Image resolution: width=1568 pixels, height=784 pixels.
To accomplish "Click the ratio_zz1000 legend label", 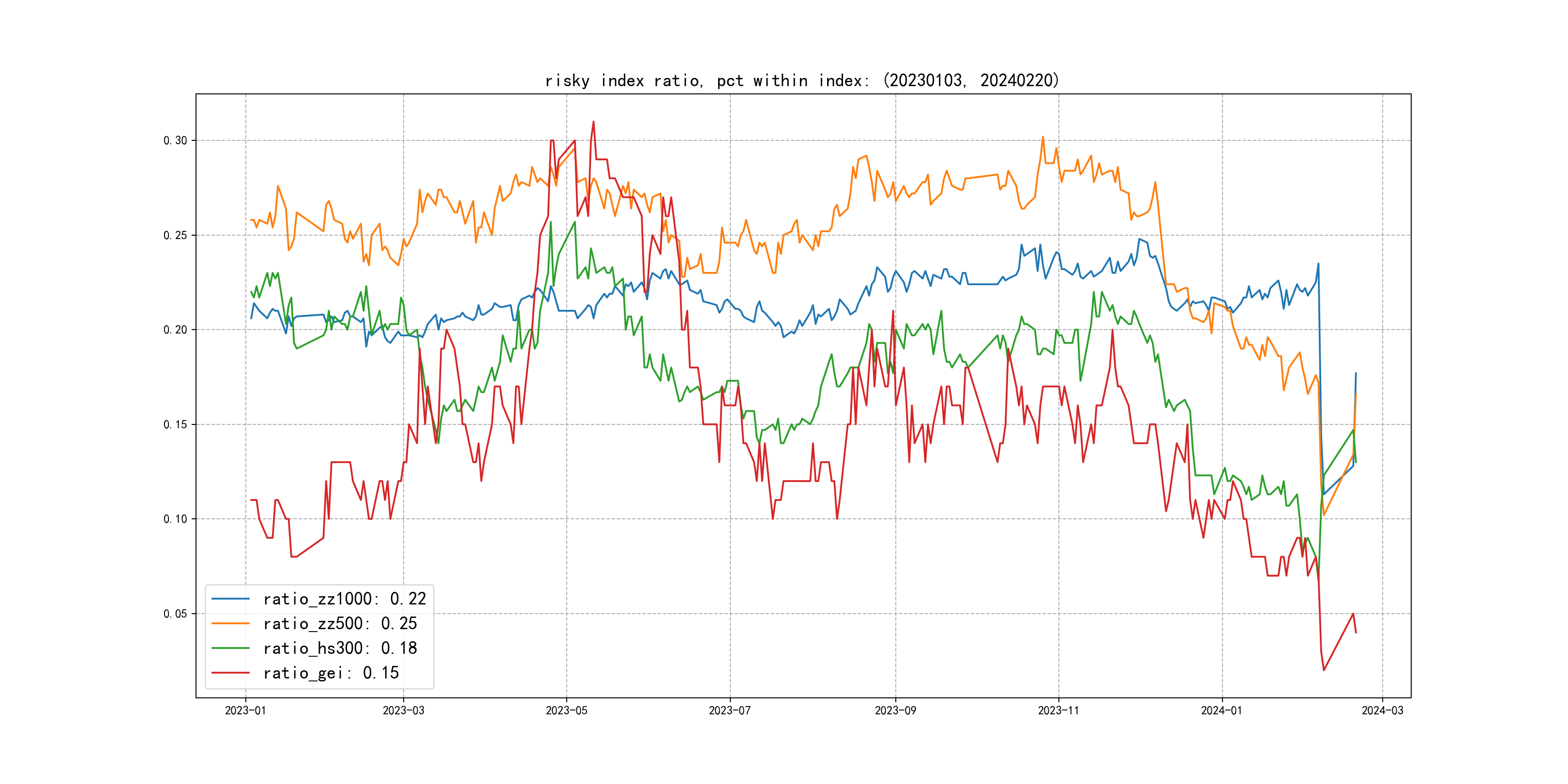I will pos(345,599).
